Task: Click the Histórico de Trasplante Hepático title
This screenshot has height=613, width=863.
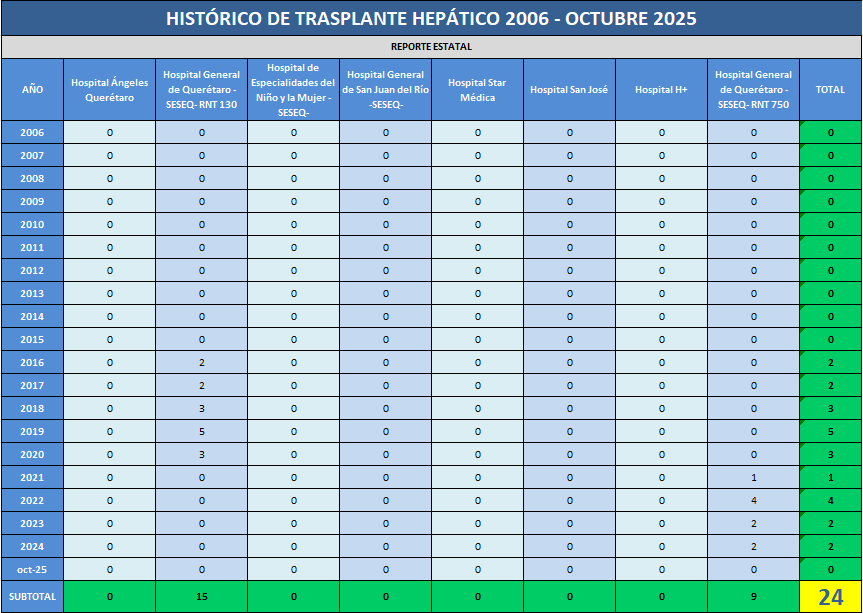Action: click(431, 18)
